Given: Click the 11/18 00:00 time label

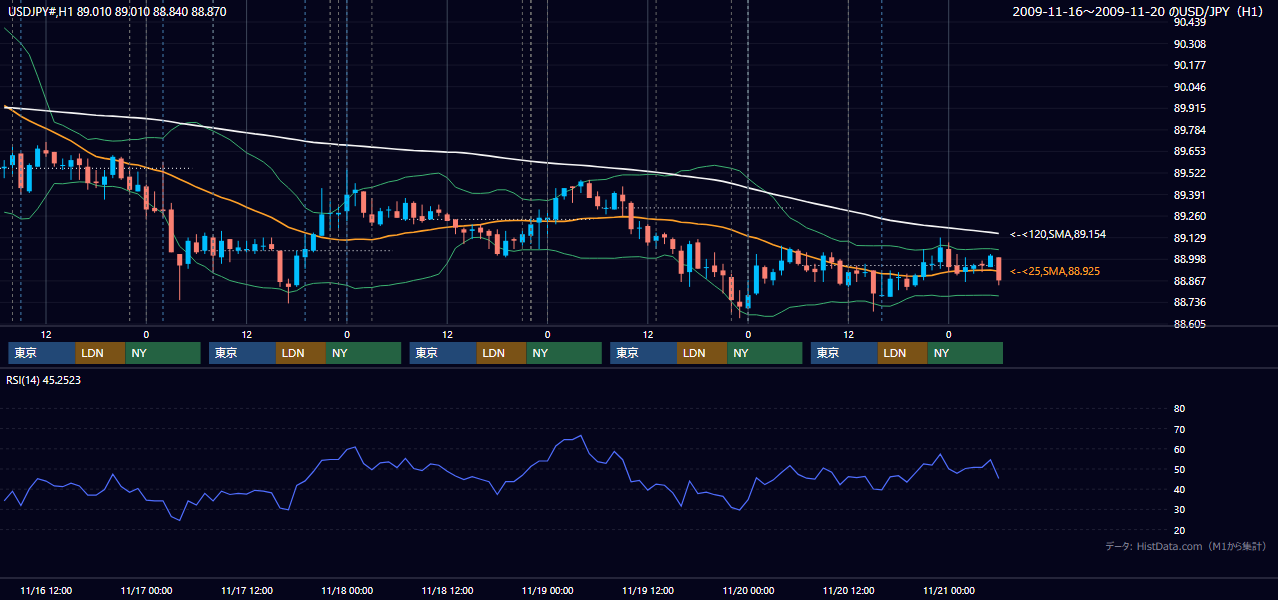Looking at the screenshot, I should 347,590.
